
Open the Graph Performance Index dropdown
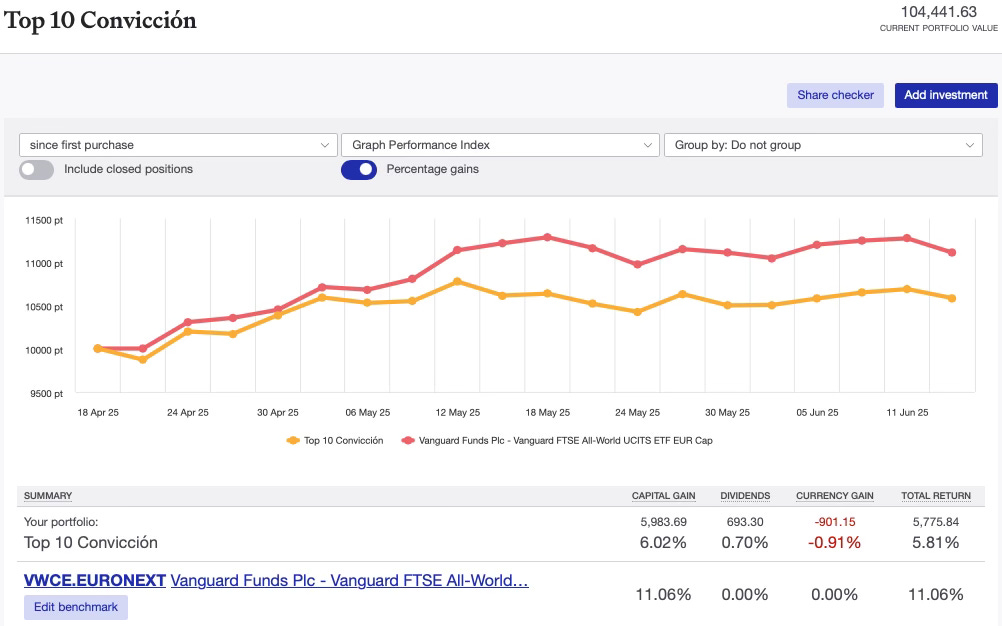click(x=500, y=145)
